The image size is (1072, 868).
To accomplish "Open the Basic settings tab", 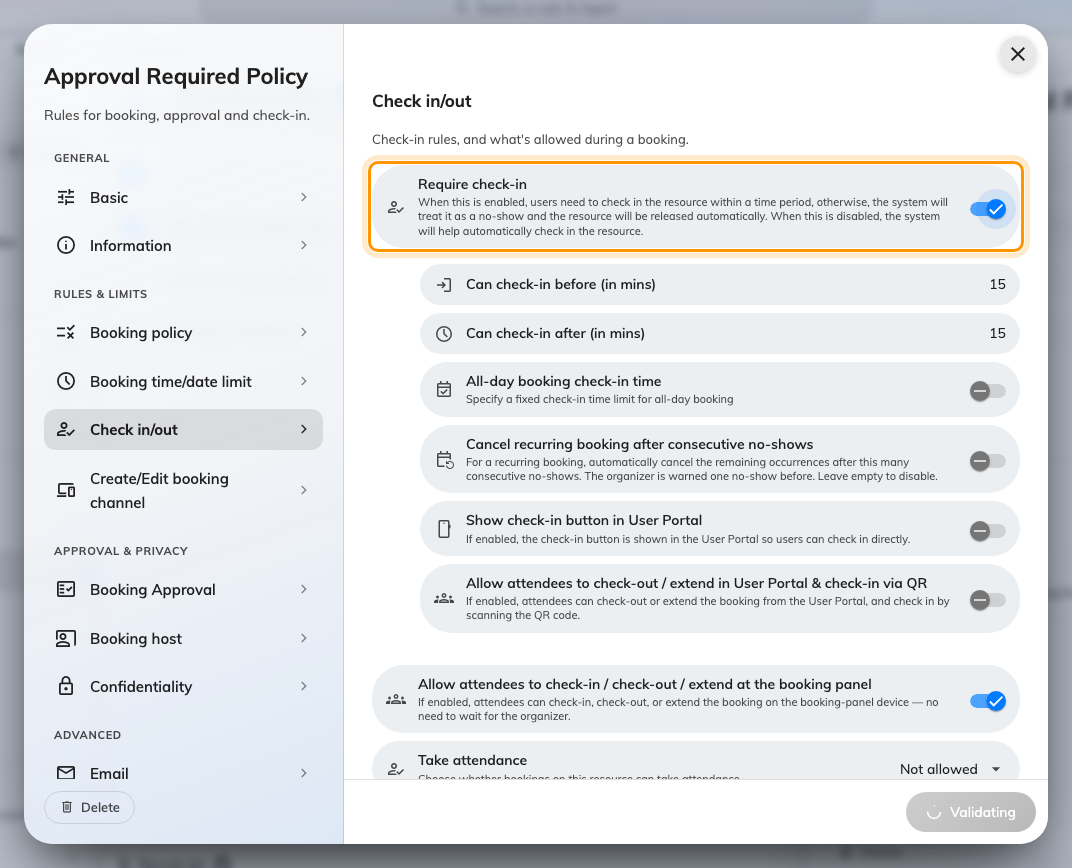I will point(183,198).
